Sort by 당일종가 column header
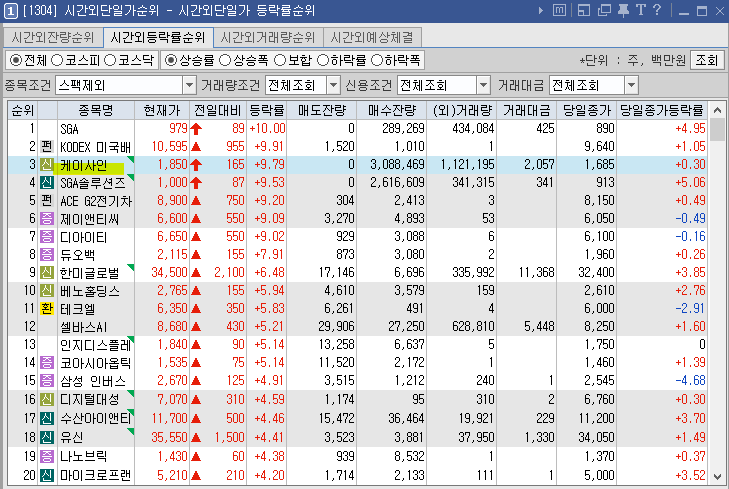 (x=587, y=110)
